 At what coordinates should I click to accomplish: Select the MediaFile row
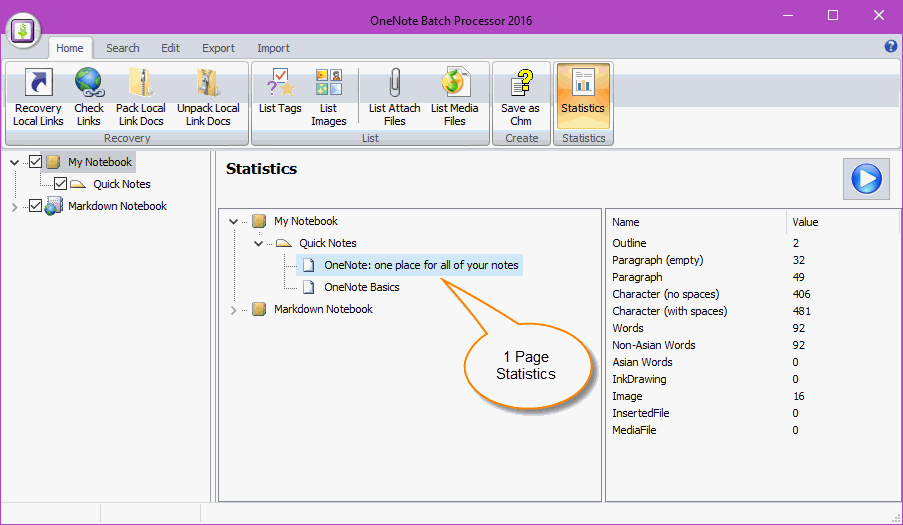pyautogui.click(x=753, y=430)
